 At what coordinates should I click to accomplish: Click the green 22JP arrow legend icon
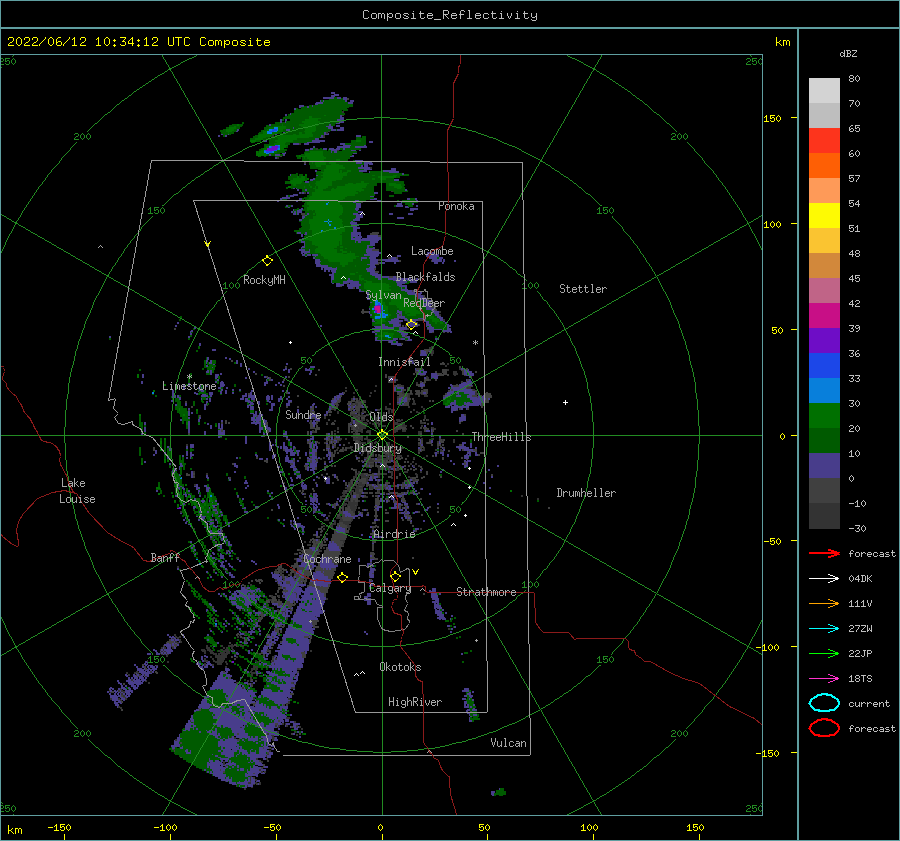click(824, 653)
